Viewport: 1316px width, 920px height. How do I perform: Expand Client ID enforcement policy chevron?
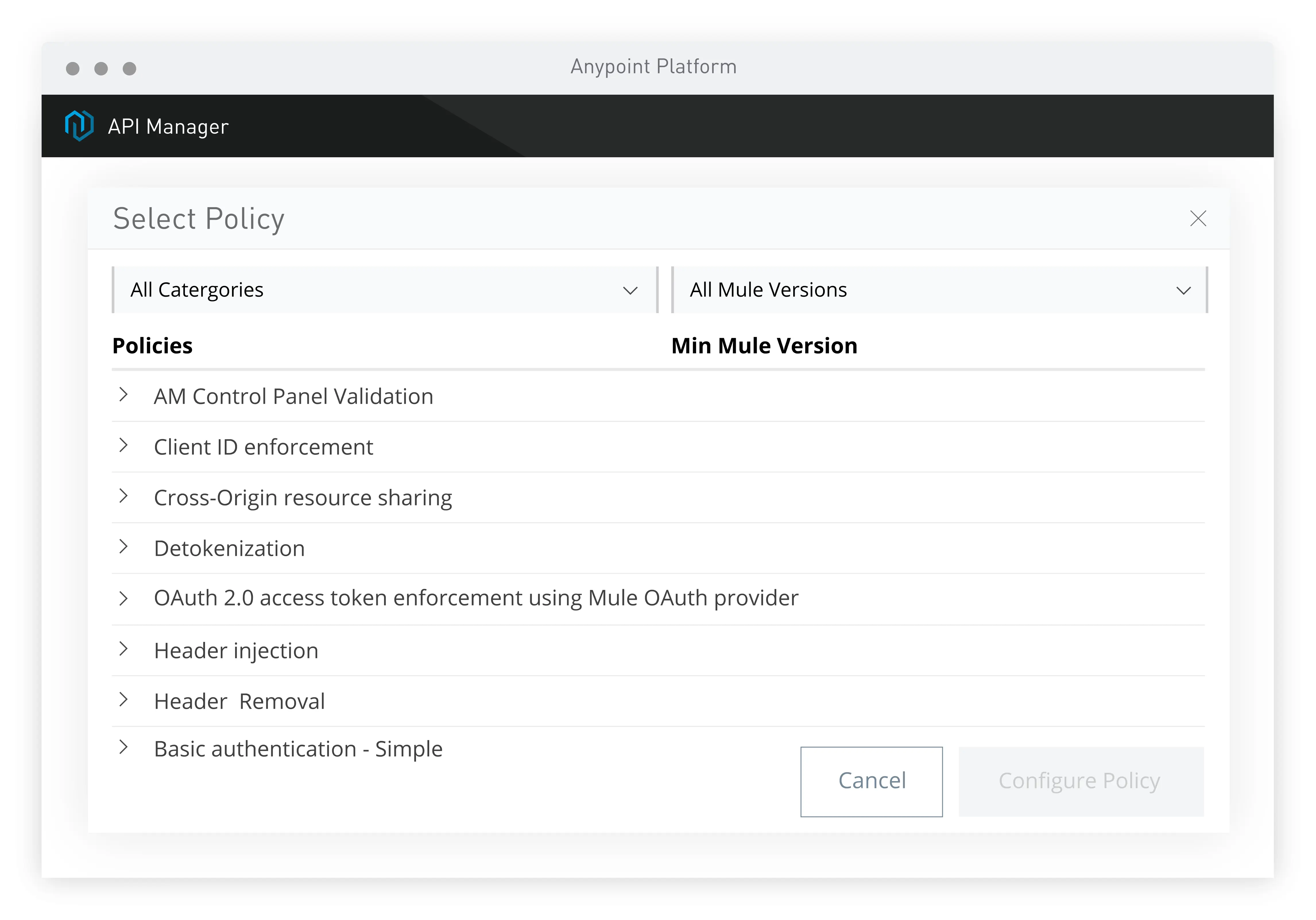pyautogui.click(x=123, y=445)
